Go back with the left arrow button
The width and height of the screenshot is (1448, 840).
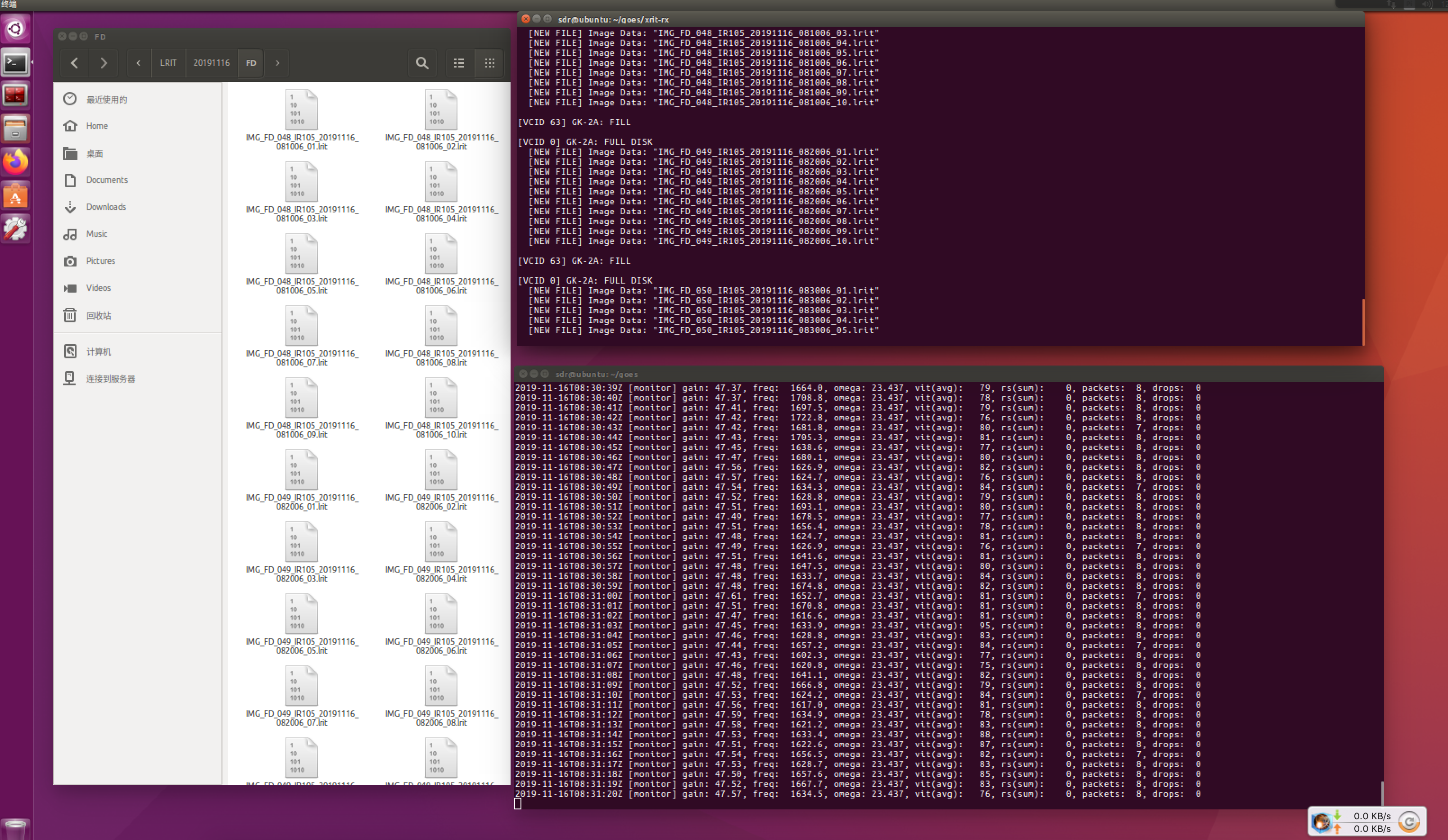click(x=74, y=63)
